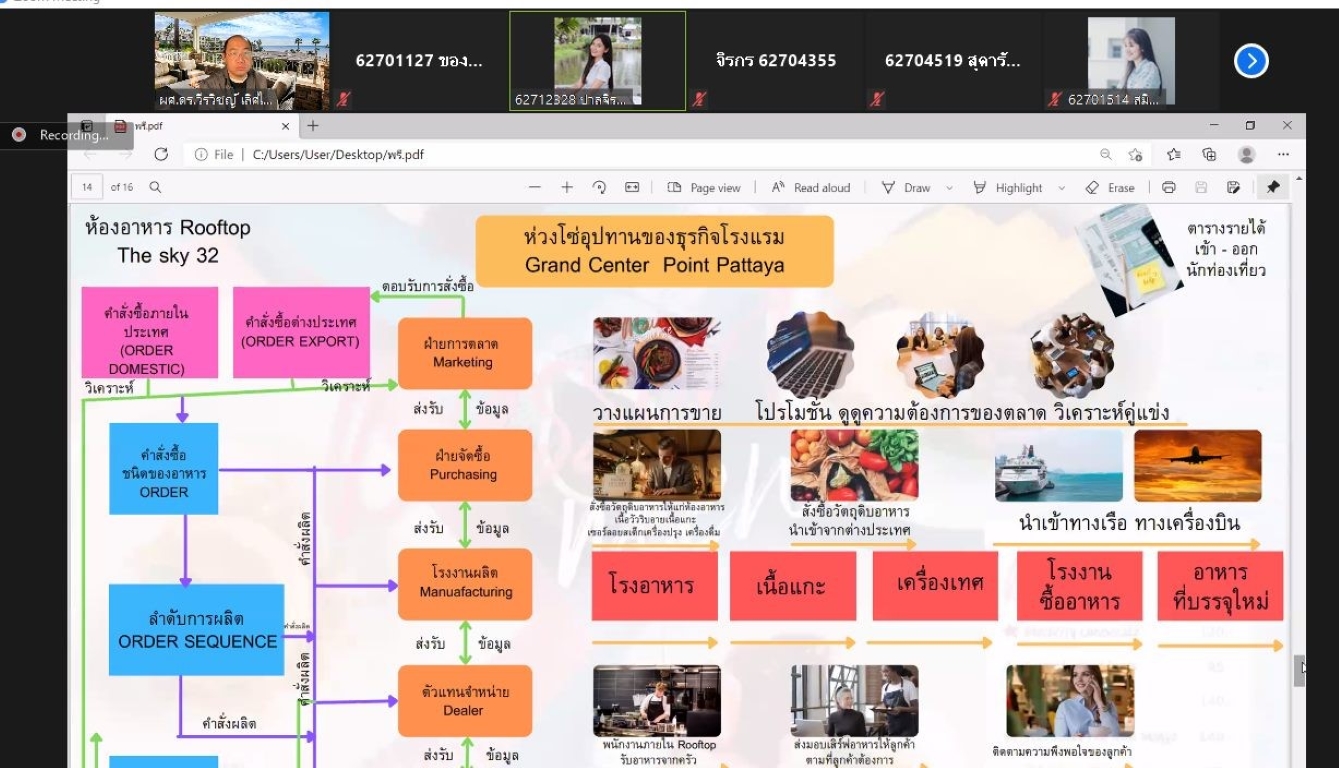Click the zoom magnifier in address bar
The height and width of the screenshot is (768, 1339).
[1106, 154]
